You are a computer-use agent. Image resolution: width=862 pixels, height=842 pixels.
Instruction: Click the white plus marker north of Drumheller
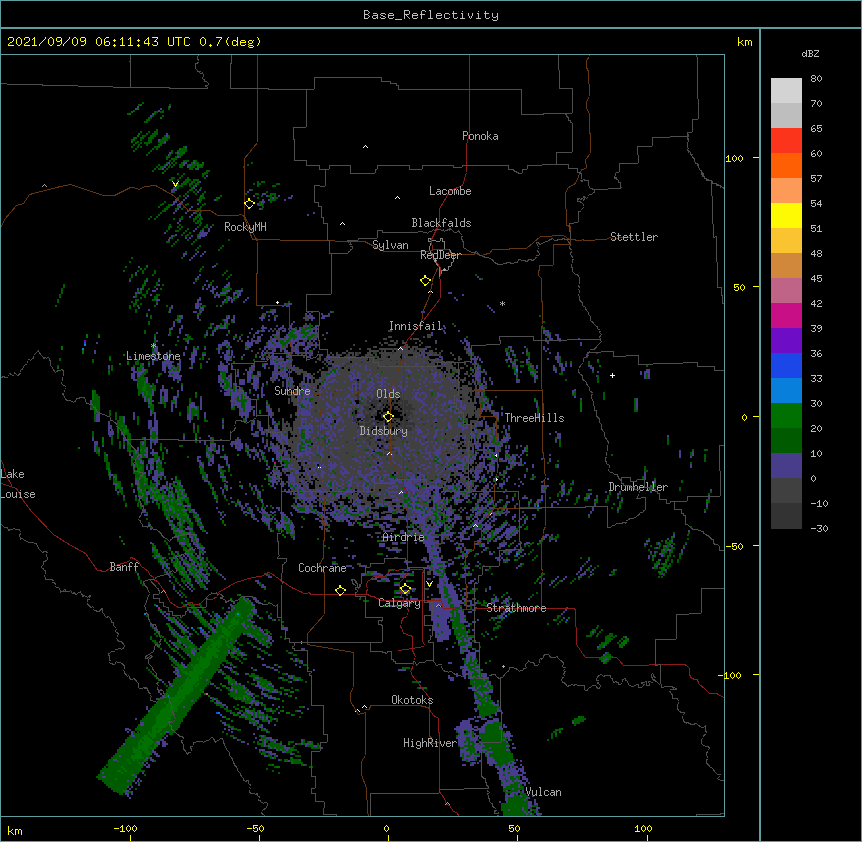click(612, 375)
